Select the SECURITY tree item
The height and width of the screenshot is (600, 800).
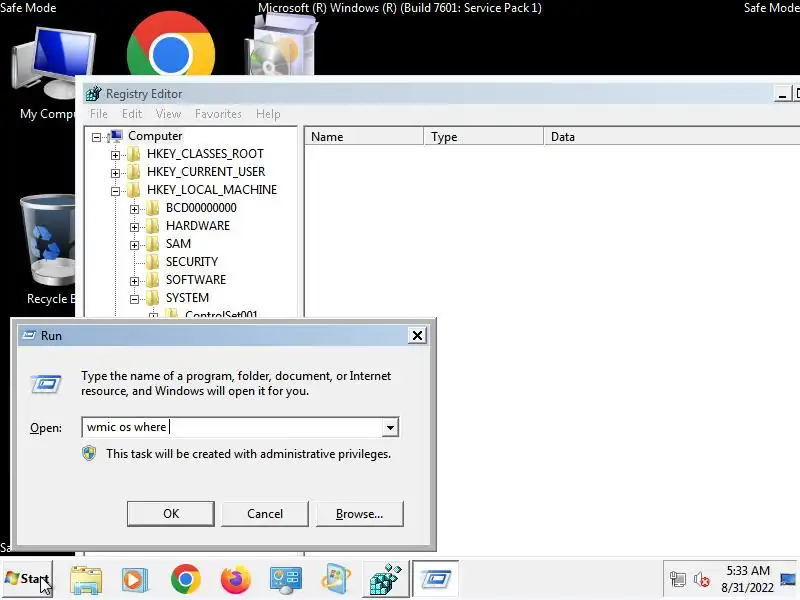pos(192,262)
